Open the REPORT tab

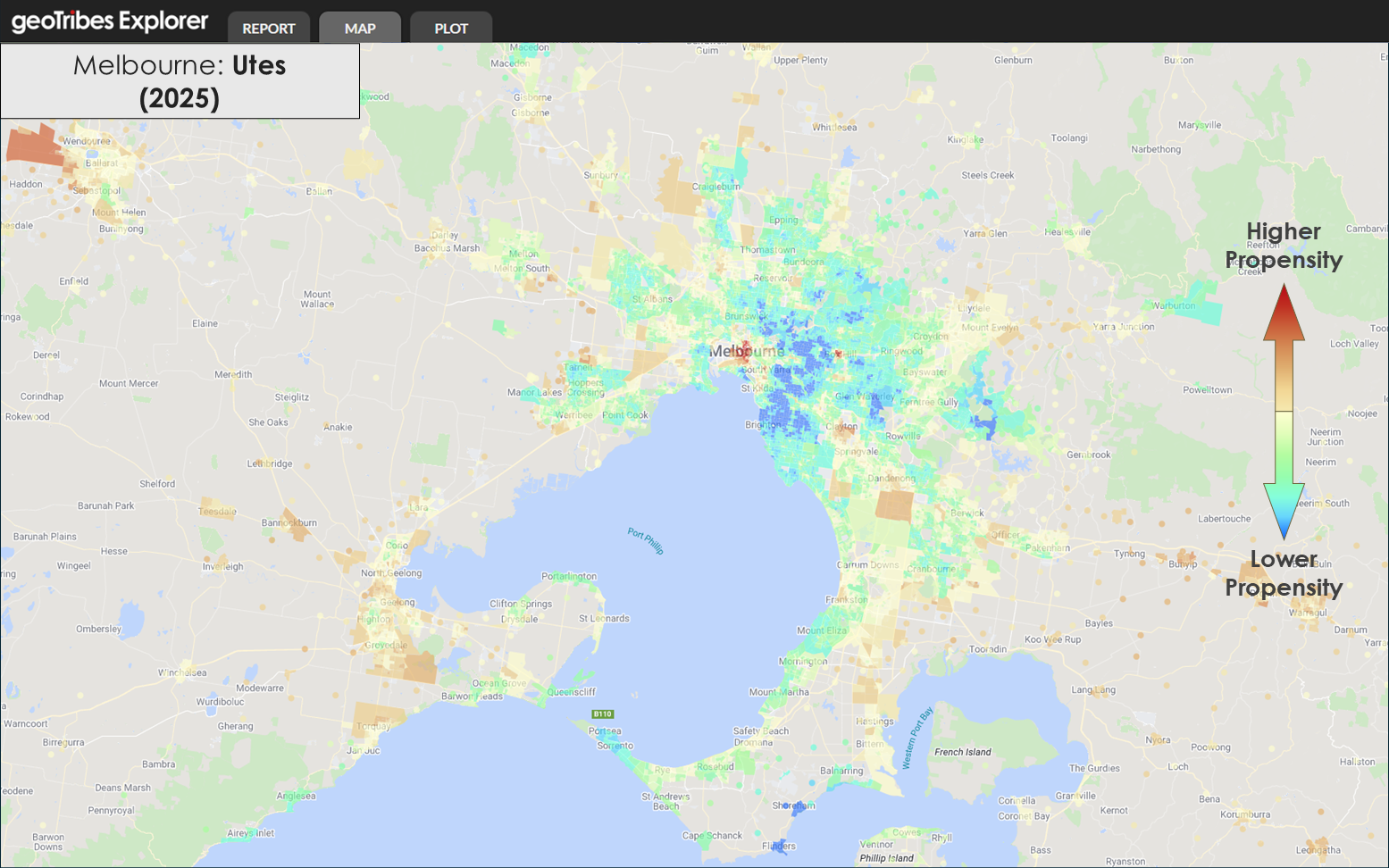268,28
